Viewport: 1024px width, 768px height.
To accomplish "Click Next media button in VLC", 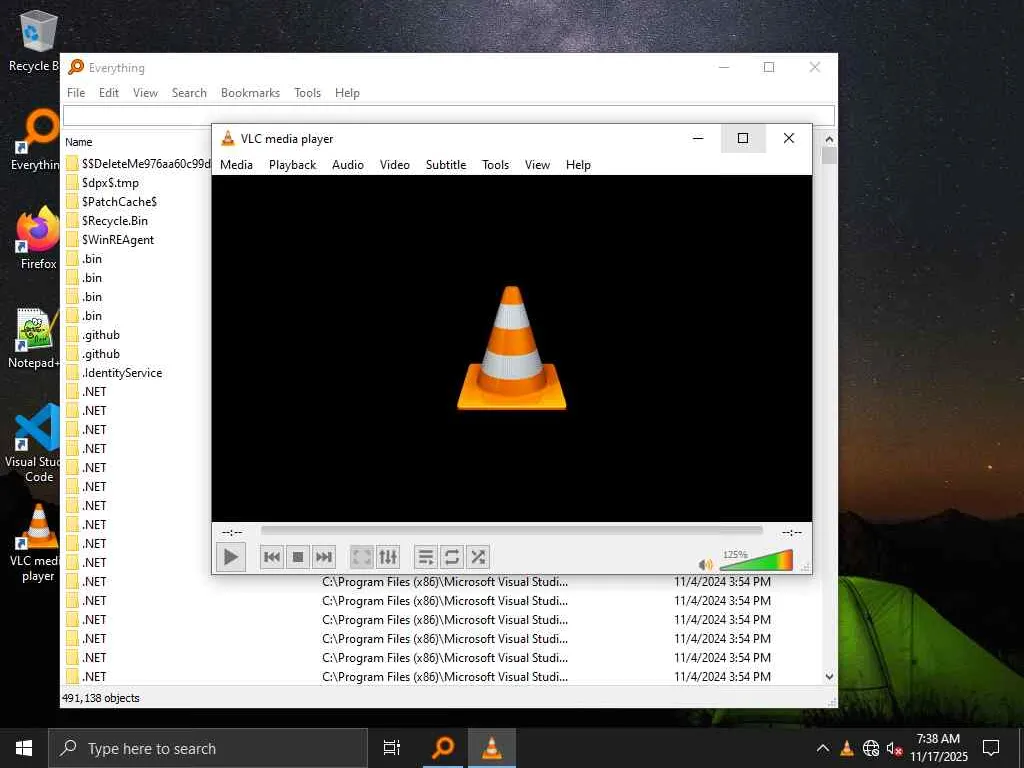I will coord(324,557).
